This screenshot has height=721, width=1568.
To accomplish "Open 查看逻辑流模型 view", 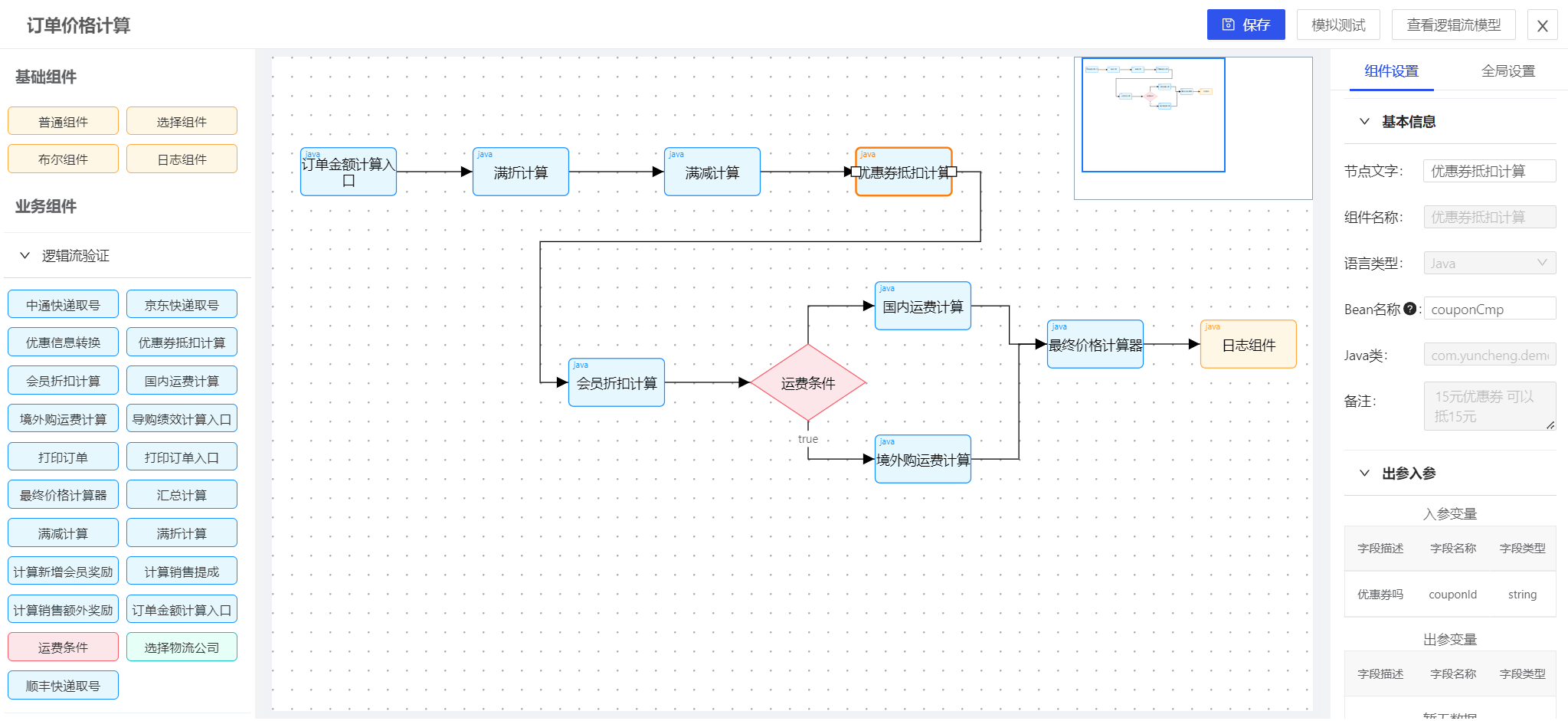I will pyautogui.click(x=1453, y=25).
